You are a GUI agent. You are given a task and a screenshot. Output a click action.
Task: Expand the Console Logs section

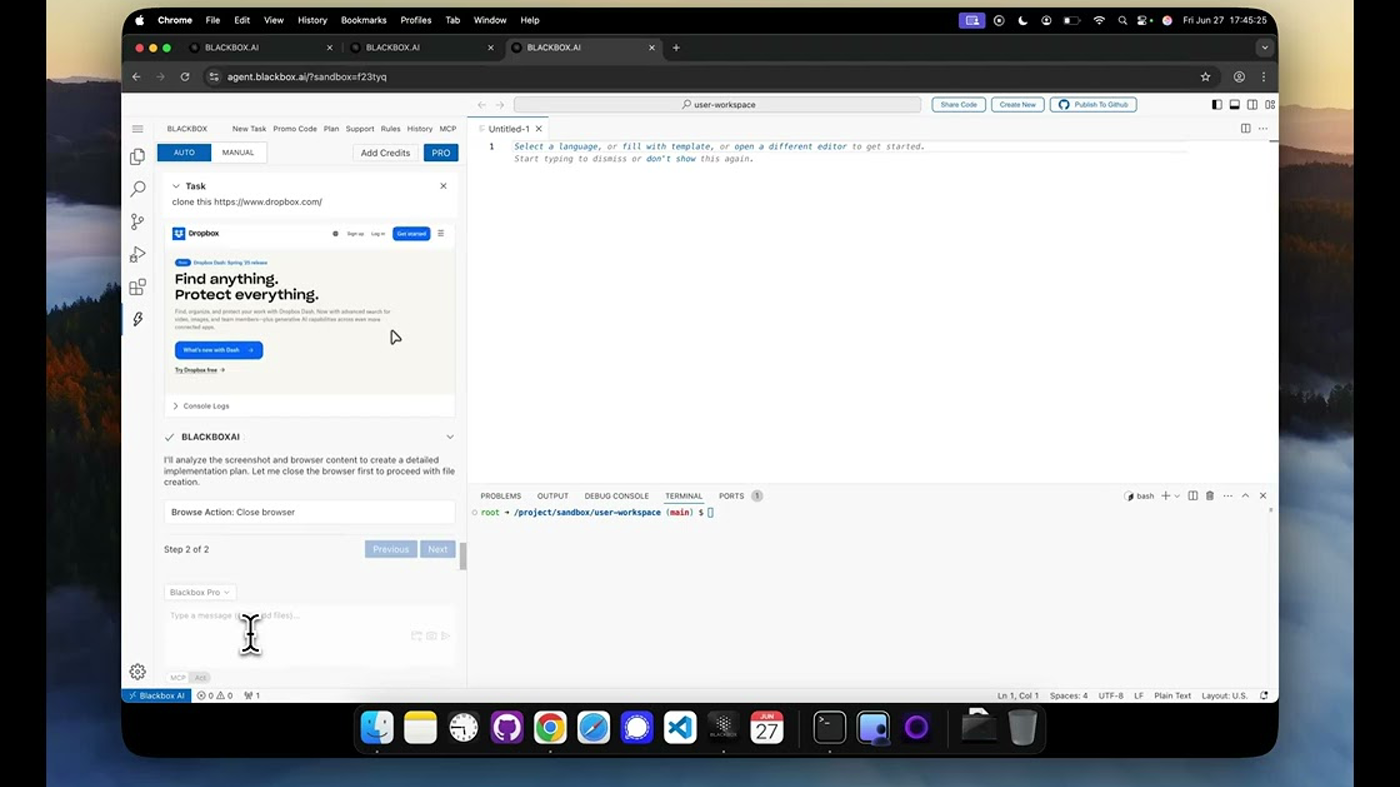coord(200,406)
